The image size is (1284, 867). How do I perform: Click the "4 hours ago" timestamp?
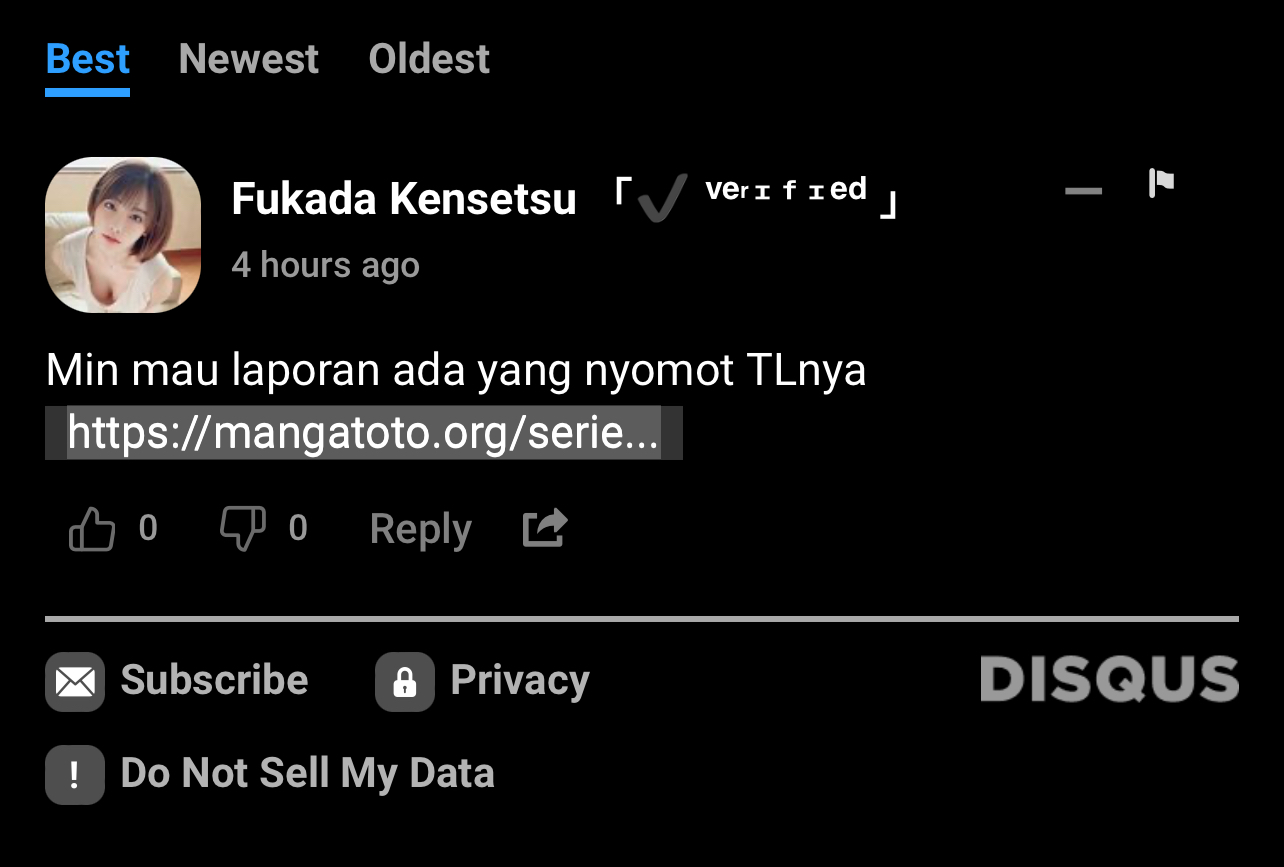click(325, 265)
